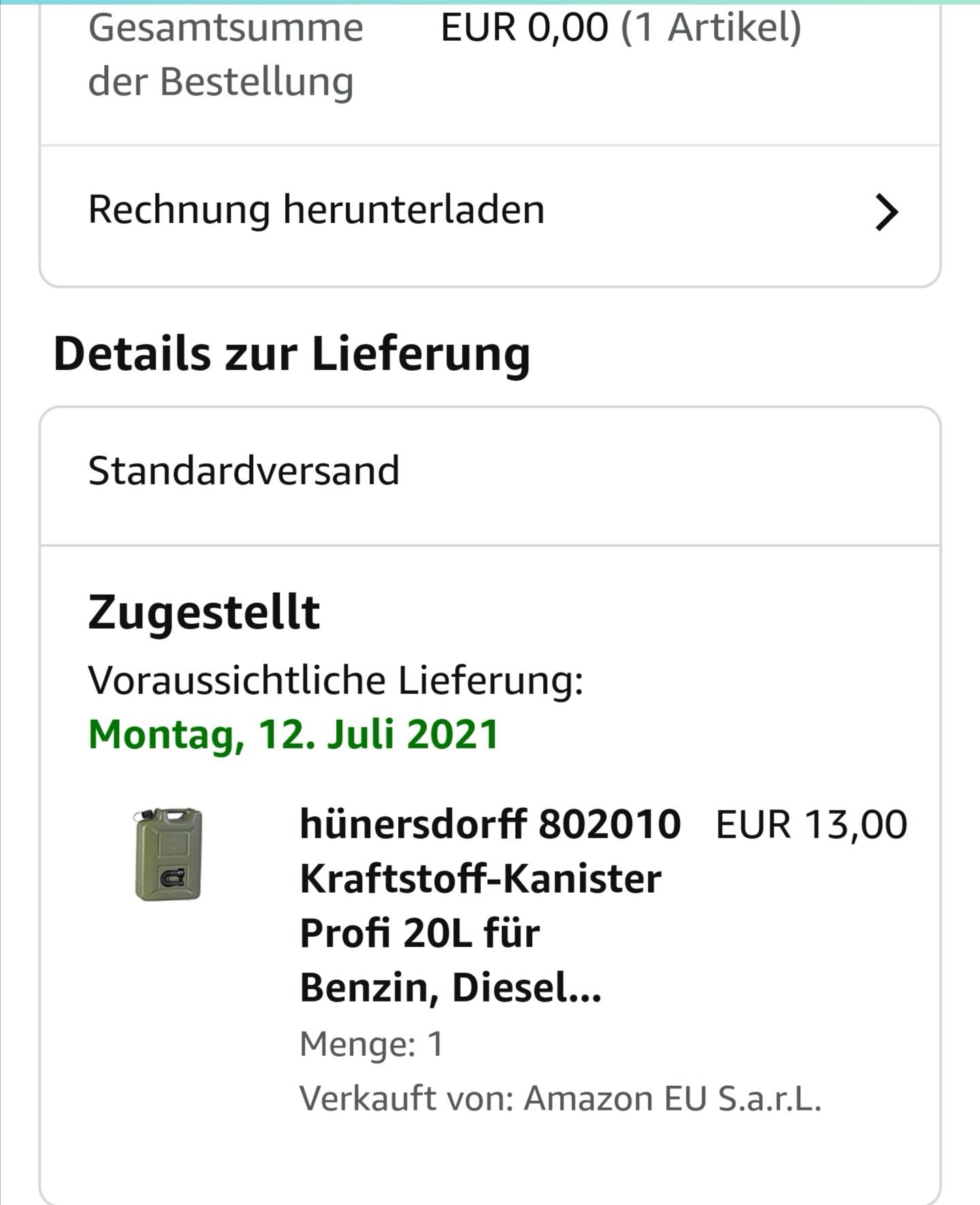Open the hünersdorff 802010 Kraftstoff-Kanister product title
This screenshot has width=980, height=1205.
[x=490, y=905]
